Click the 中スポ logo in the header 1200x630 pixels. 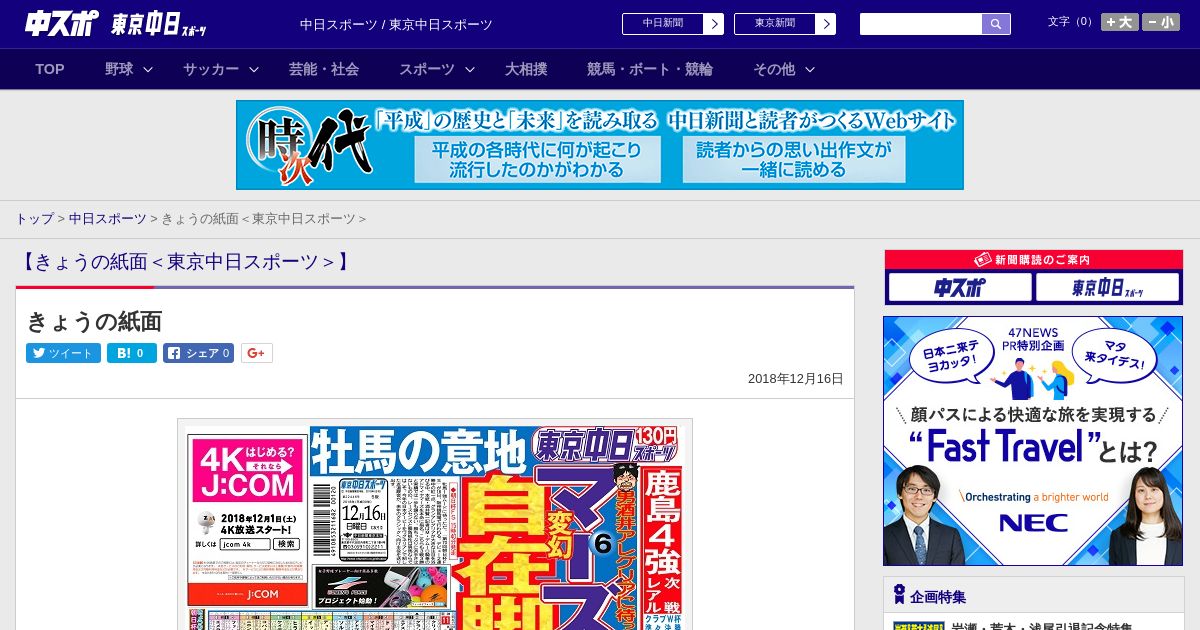61,23
